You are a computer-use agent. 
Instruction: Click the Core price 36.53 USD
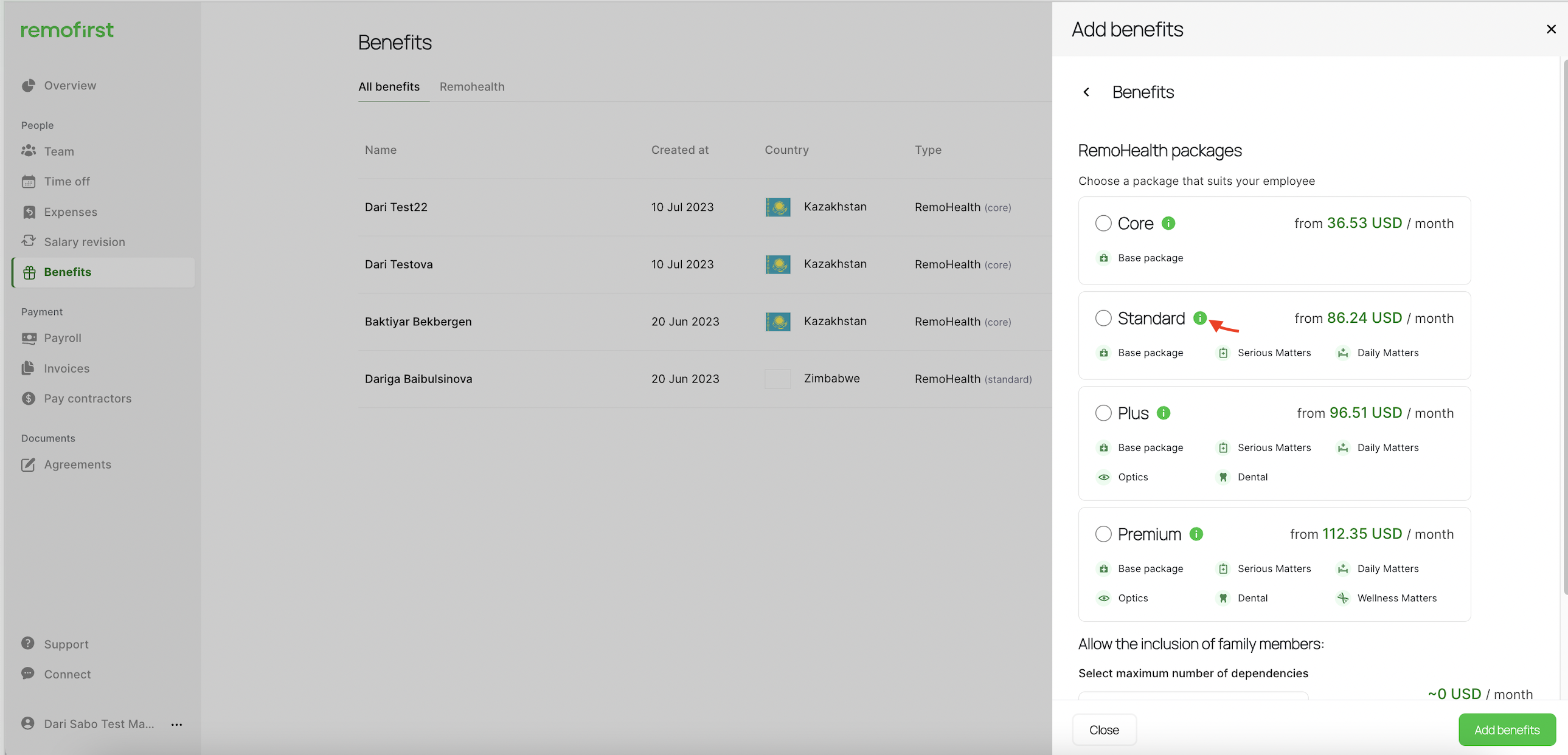(x=1364, y=222)
